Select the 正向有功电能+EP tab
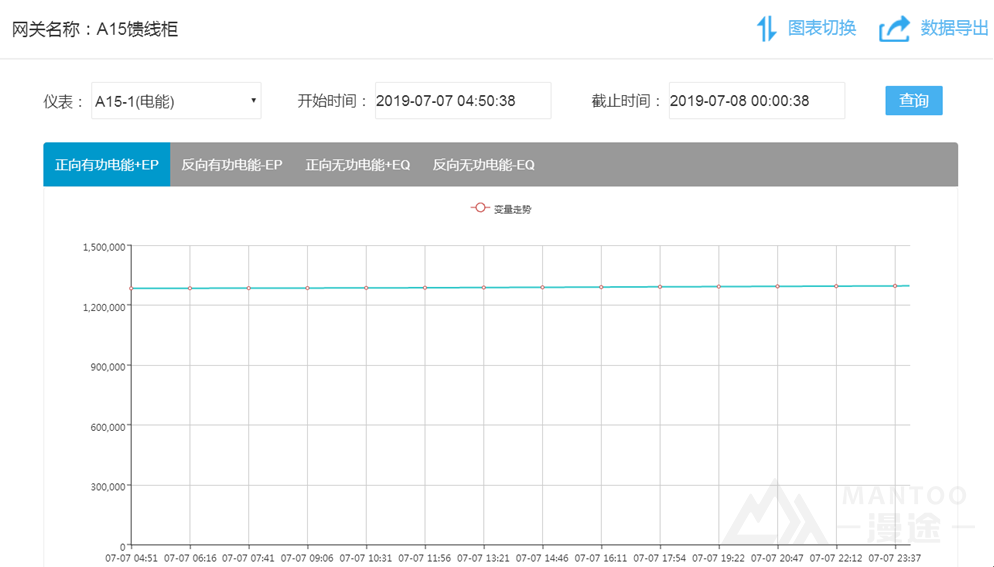The image size is (994, 567). [107, 165]
